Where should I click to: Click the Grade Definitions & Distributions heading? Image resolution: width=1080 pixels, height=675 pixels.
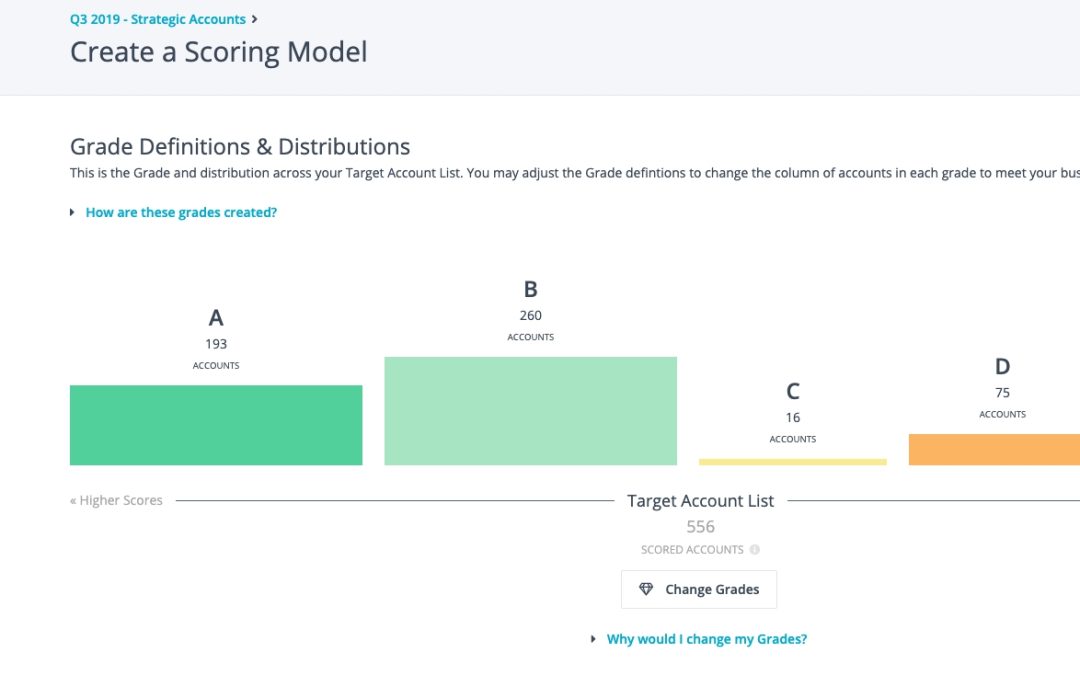pyautogui.click(x=240, y=147)
